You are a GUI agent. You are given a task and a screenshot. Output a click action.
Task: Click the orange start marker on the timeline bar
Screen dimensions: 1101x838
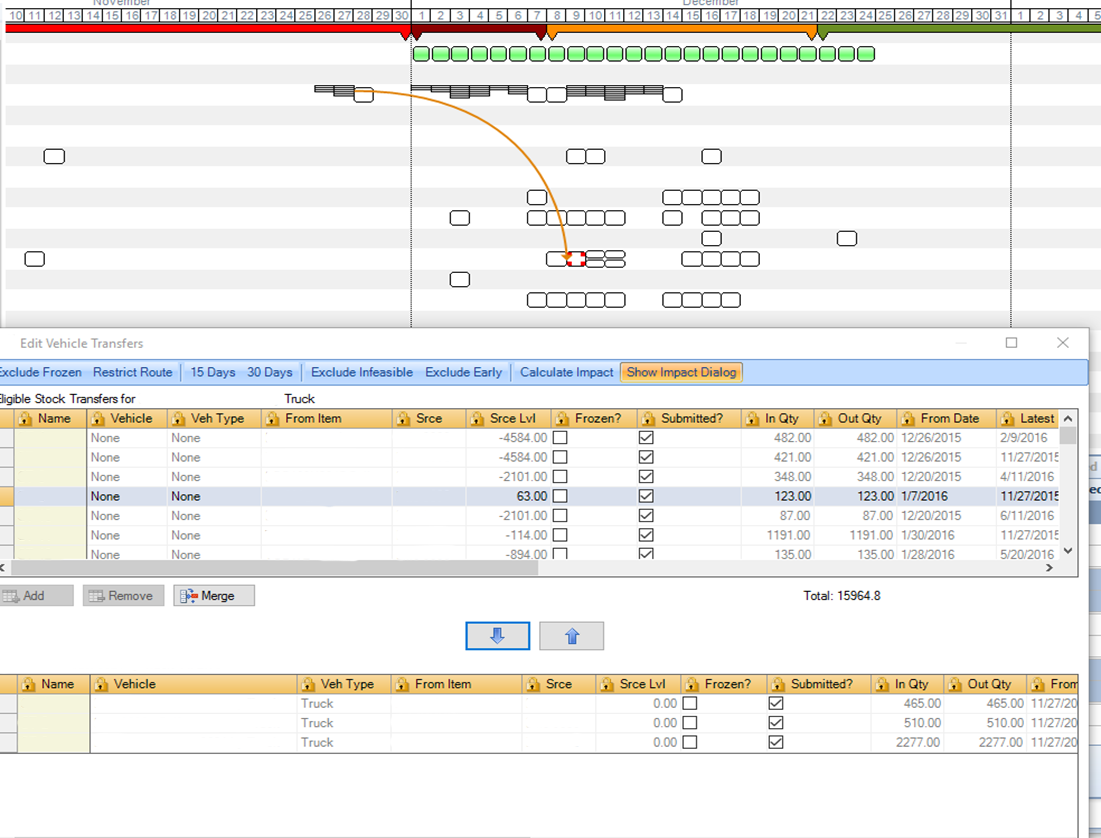click(x=551, y=33)
